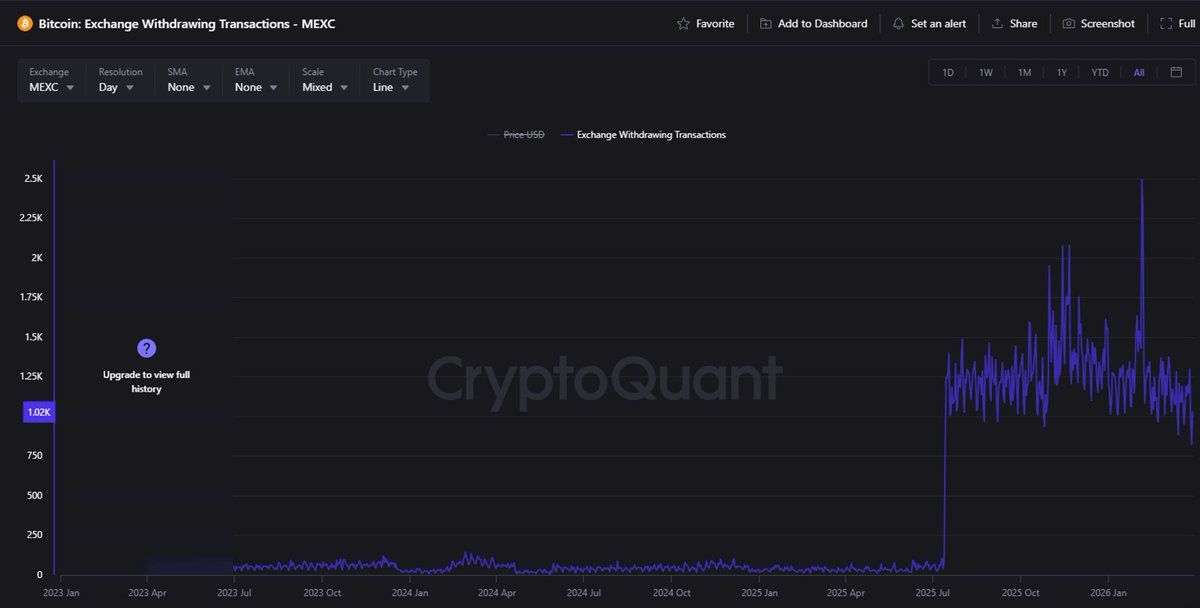The width and height of the screenshot is (1200, 608).
Task: Open the calendar date picker icon
Action: 1176,72
